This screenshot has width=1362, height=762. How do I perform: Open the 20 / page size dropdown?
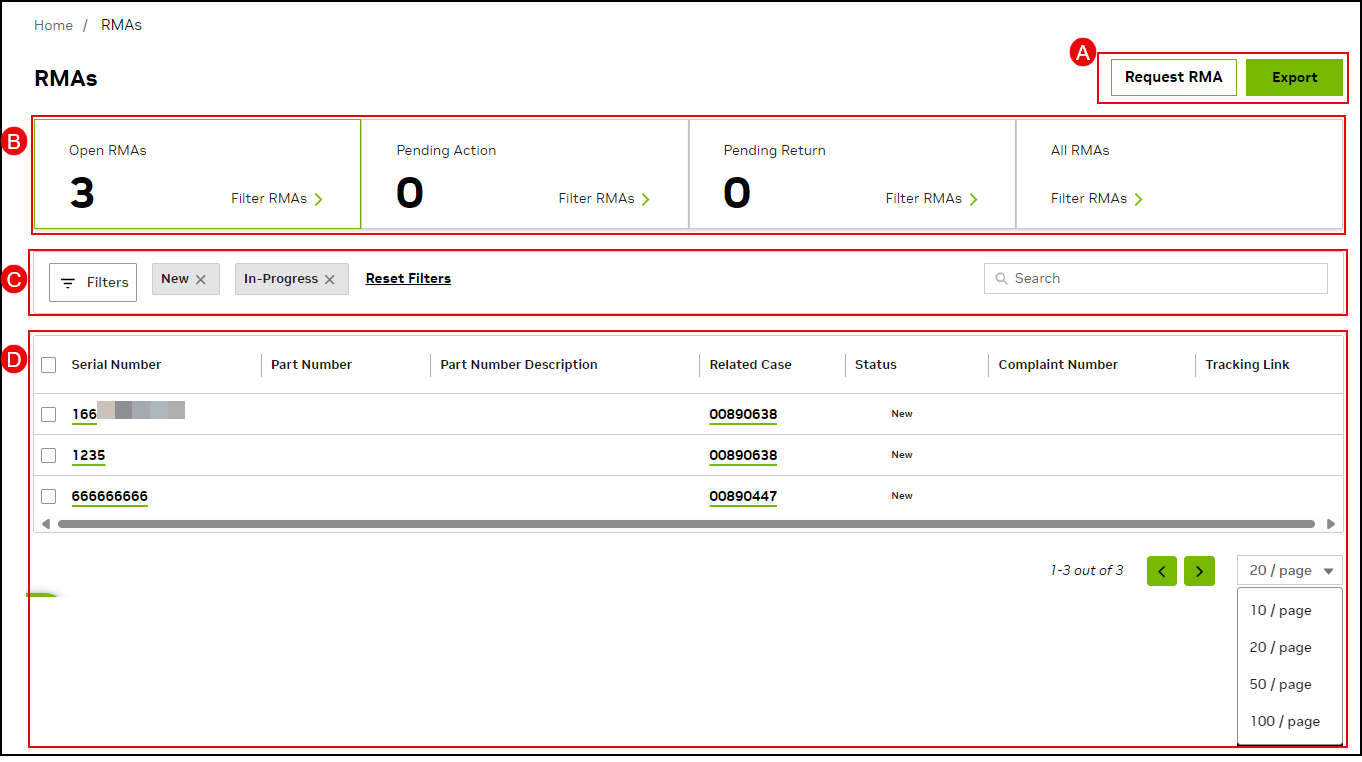(1290, 571)
